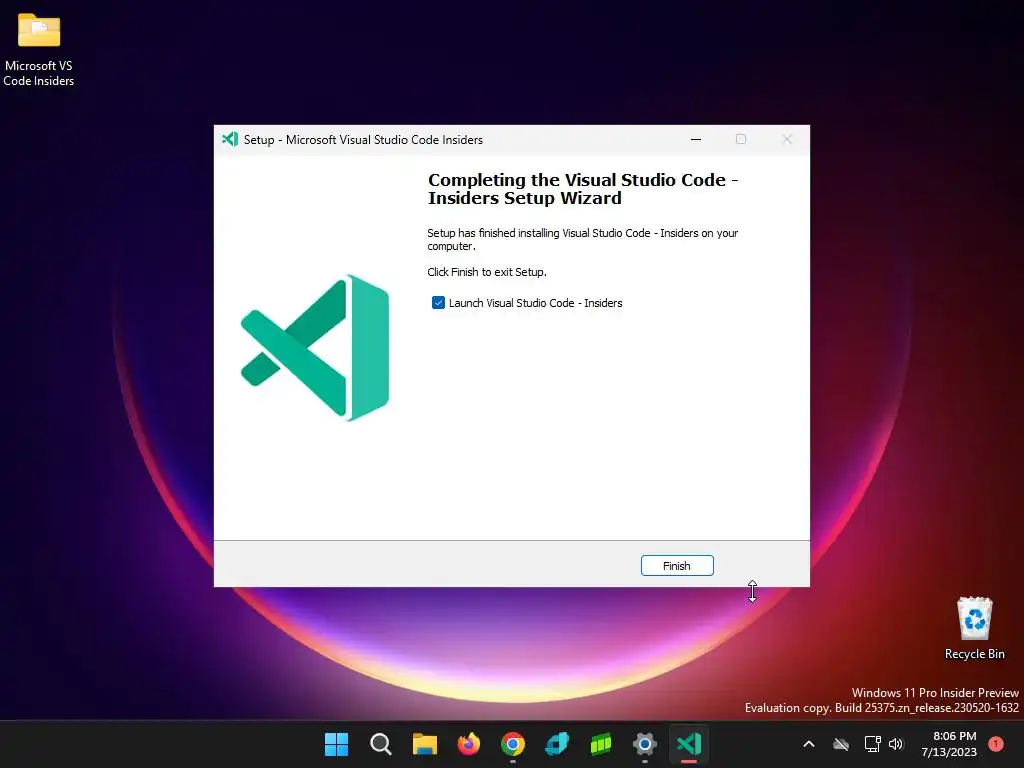
Task: Click the Setup wizard maximize button
Action: tap(741, 139)
